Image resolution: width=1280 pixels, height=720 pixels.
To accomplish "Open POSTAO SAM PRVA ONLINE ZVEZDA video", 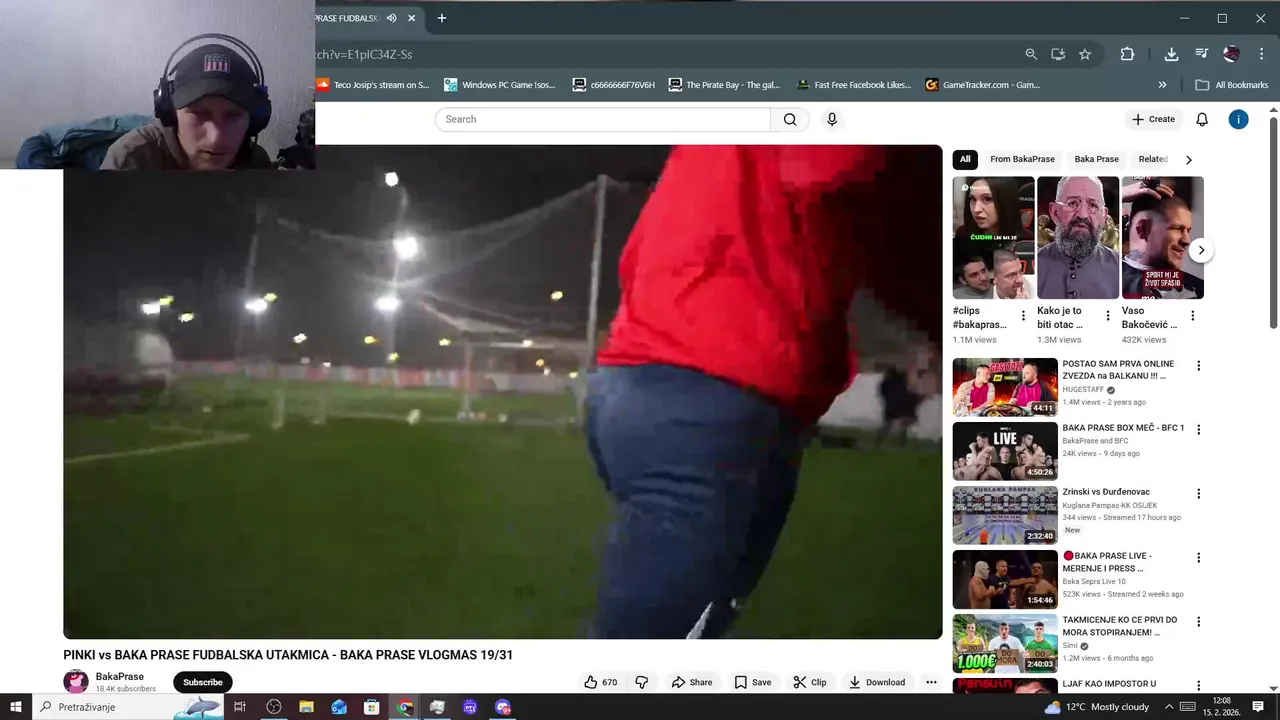I will [1005, 387].
